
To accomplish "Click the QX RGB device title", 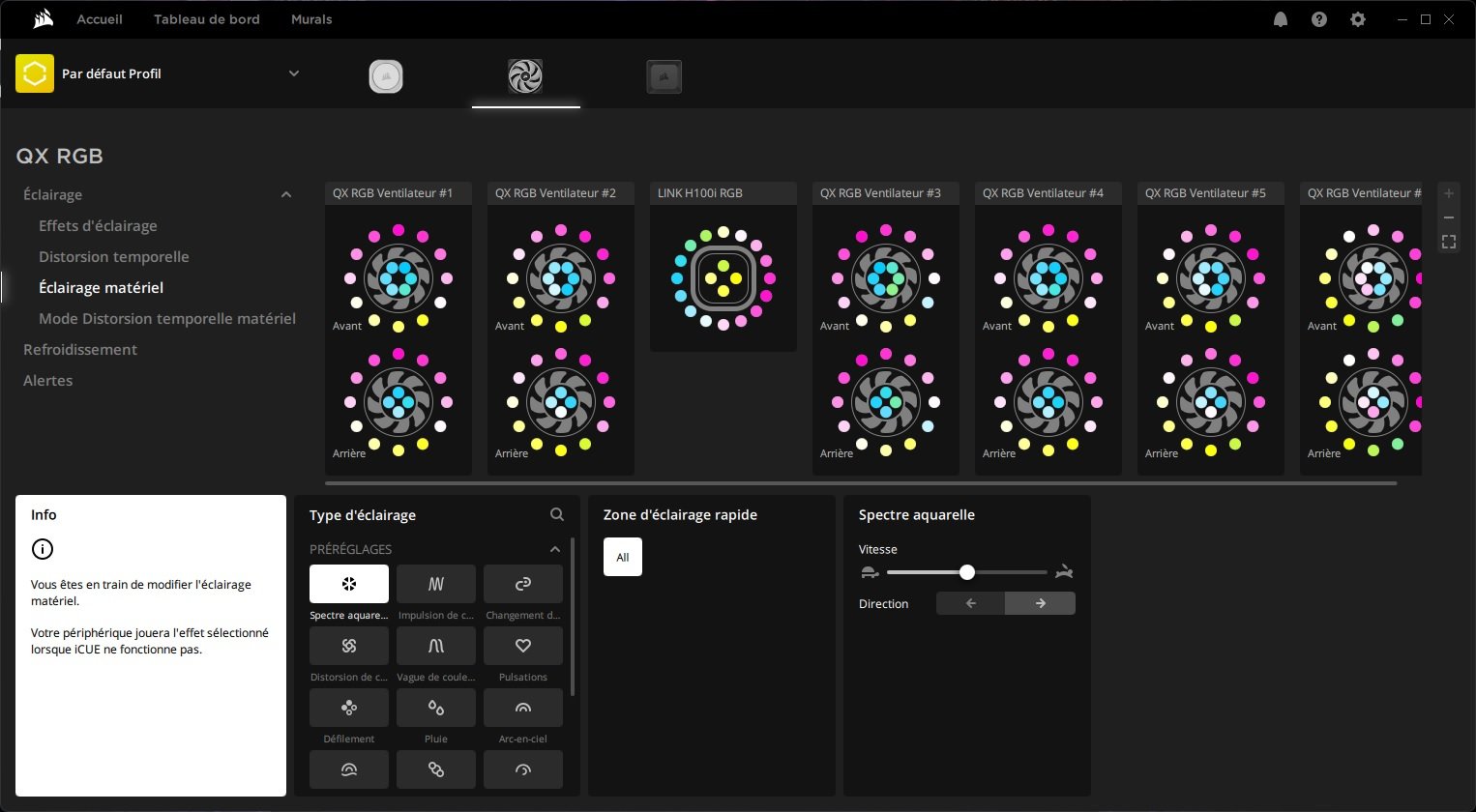I will point(60,157).
